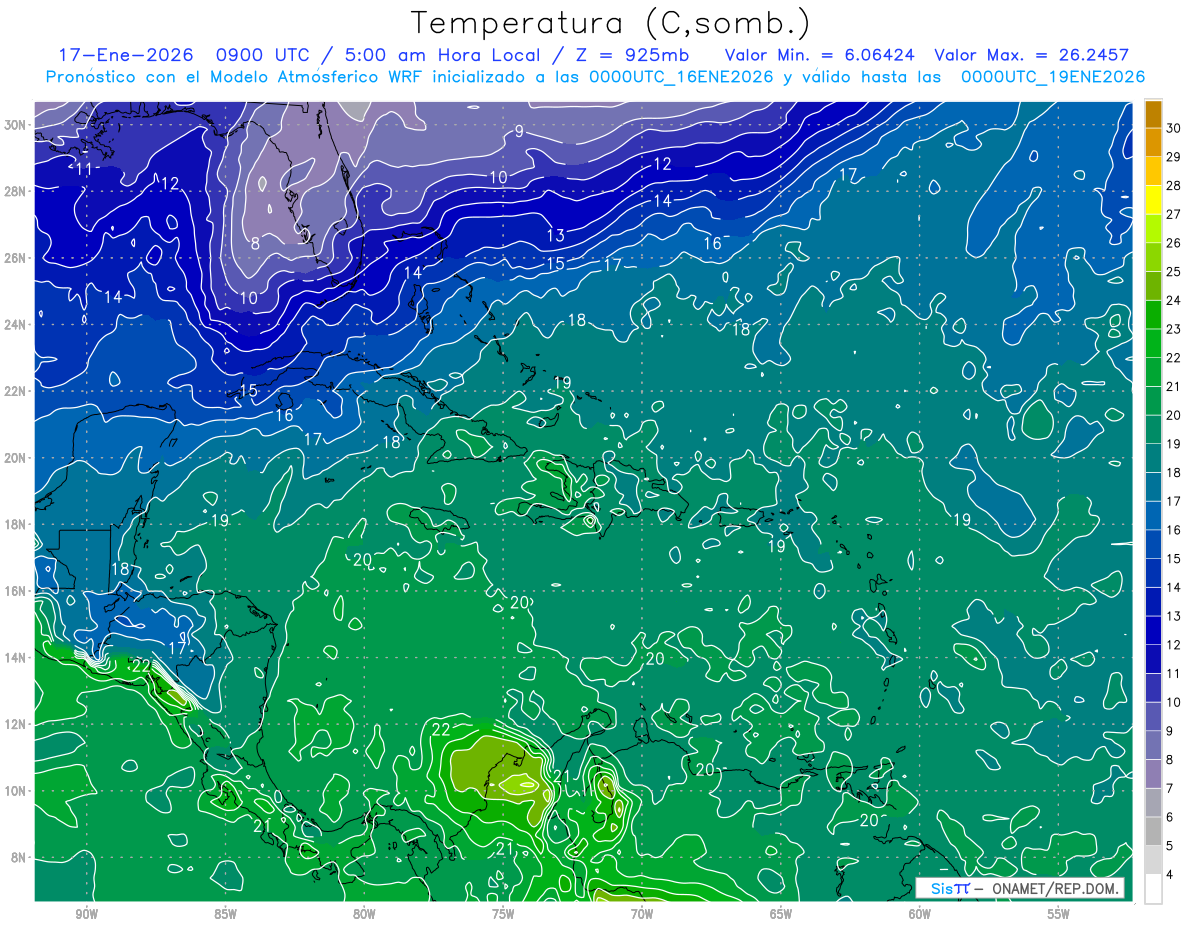Click the "60W" longitude axis label

pos(920,914)
